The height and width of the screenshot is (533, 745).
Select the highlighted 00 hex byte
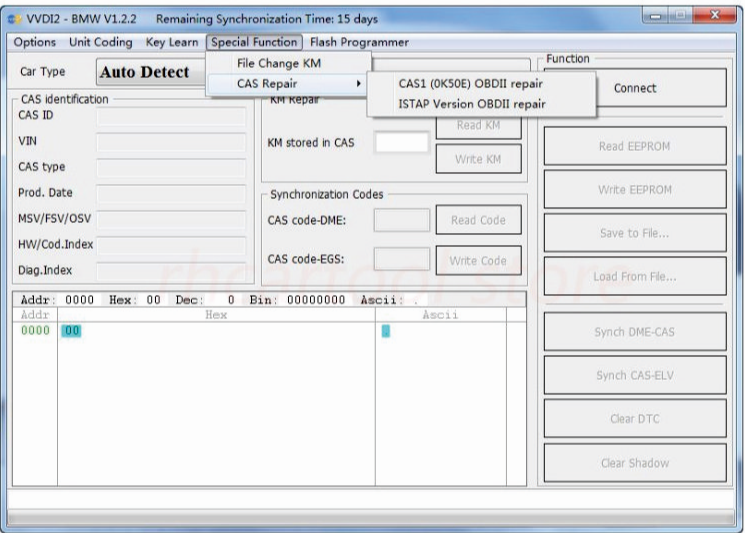(71, 331)
